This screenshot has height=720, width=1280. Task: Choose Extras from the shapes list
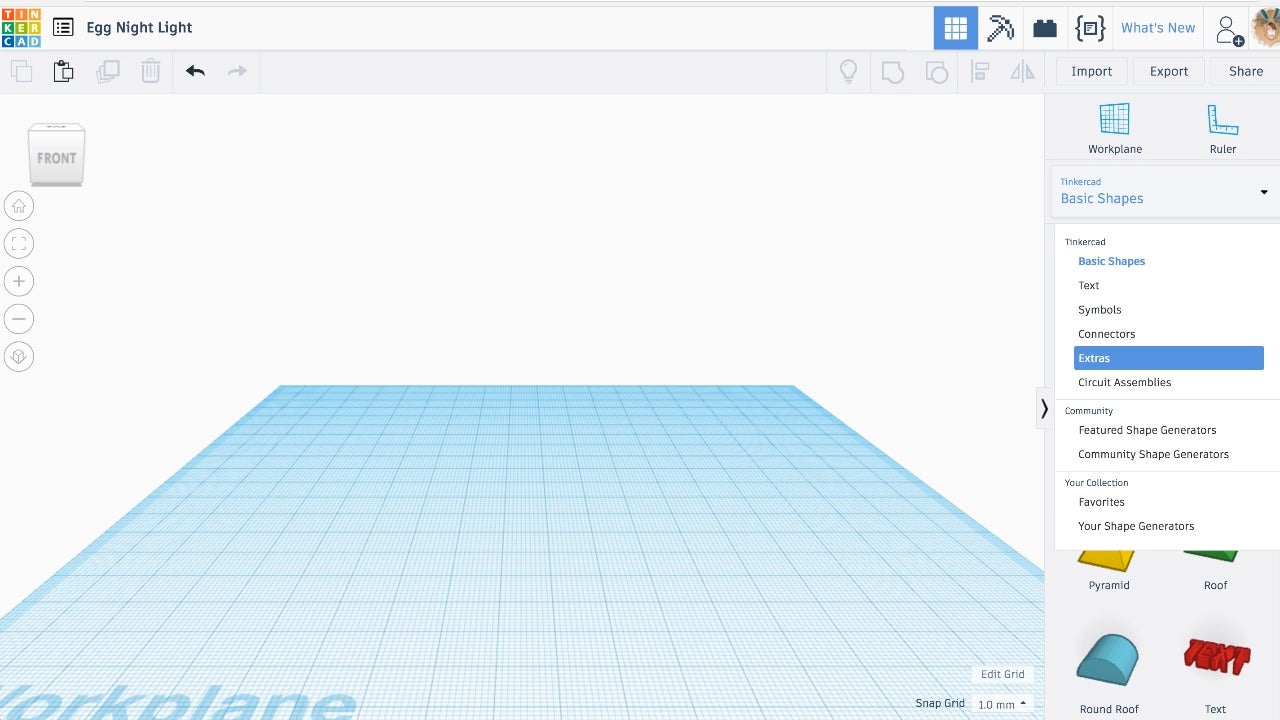click(1168, 358)
